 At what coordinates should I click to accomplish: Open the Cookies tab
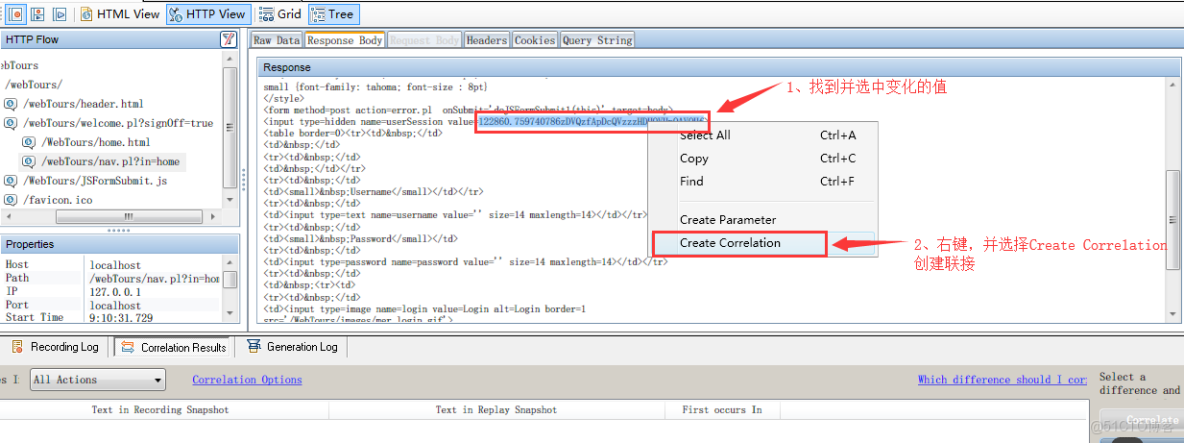point(535,41)
